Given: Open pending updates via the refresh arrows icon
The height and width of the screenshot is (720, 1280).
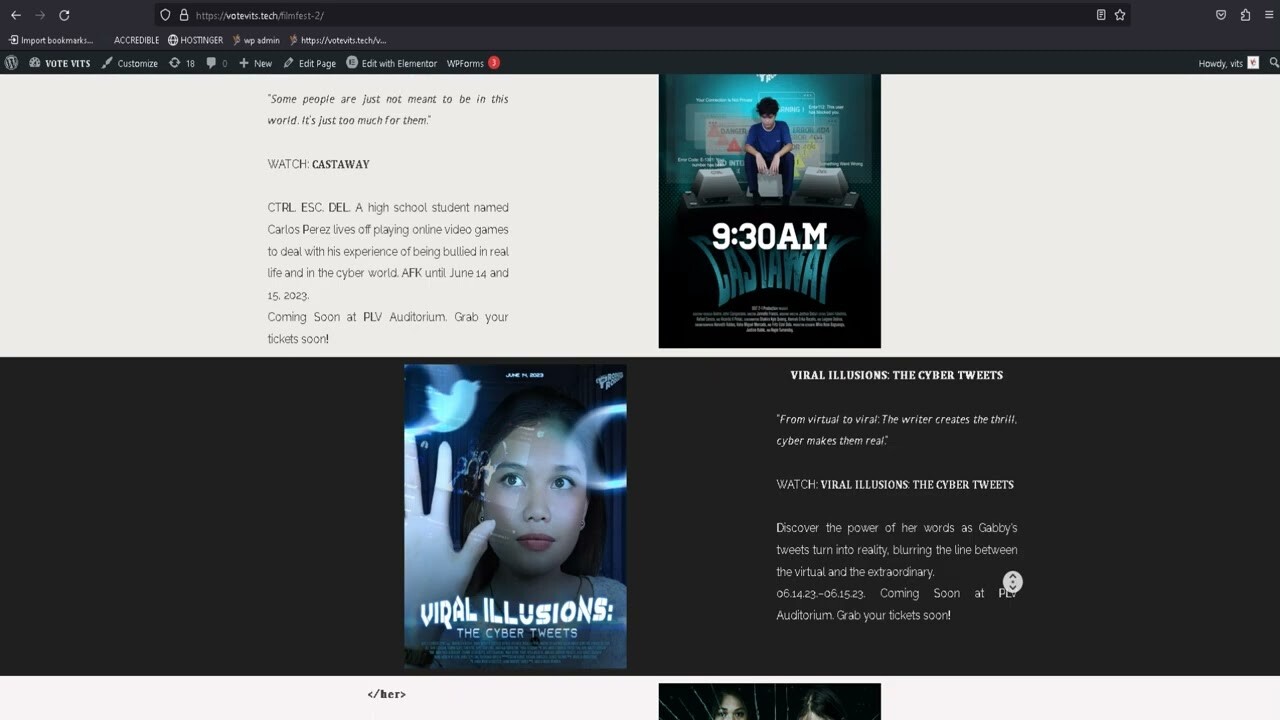Looking at the screenshot, I should click(175, 63).
